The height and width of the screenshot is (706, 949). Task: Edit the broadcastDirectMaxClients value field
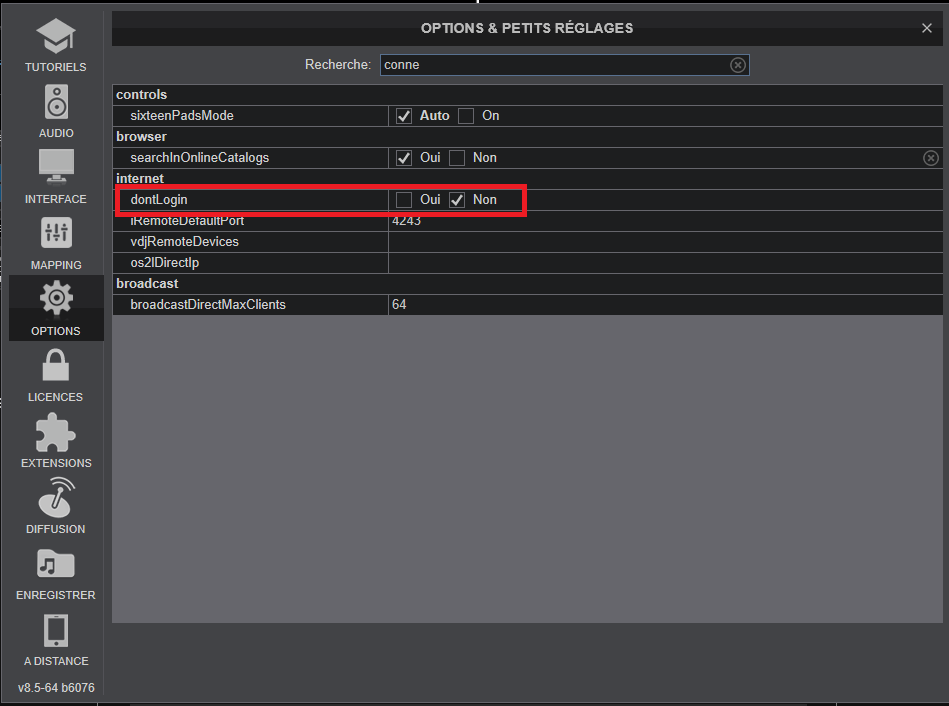point(660,304)
